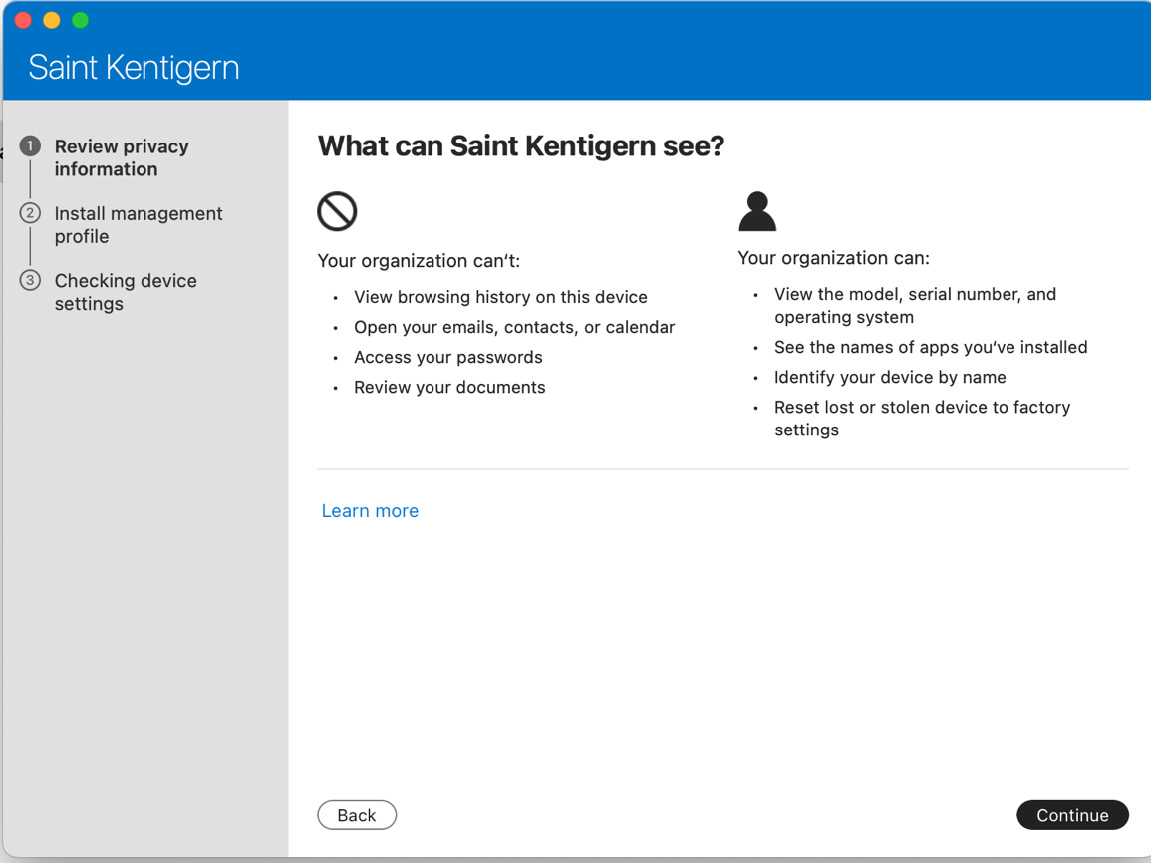Click the Continue button

point(1072,815)
